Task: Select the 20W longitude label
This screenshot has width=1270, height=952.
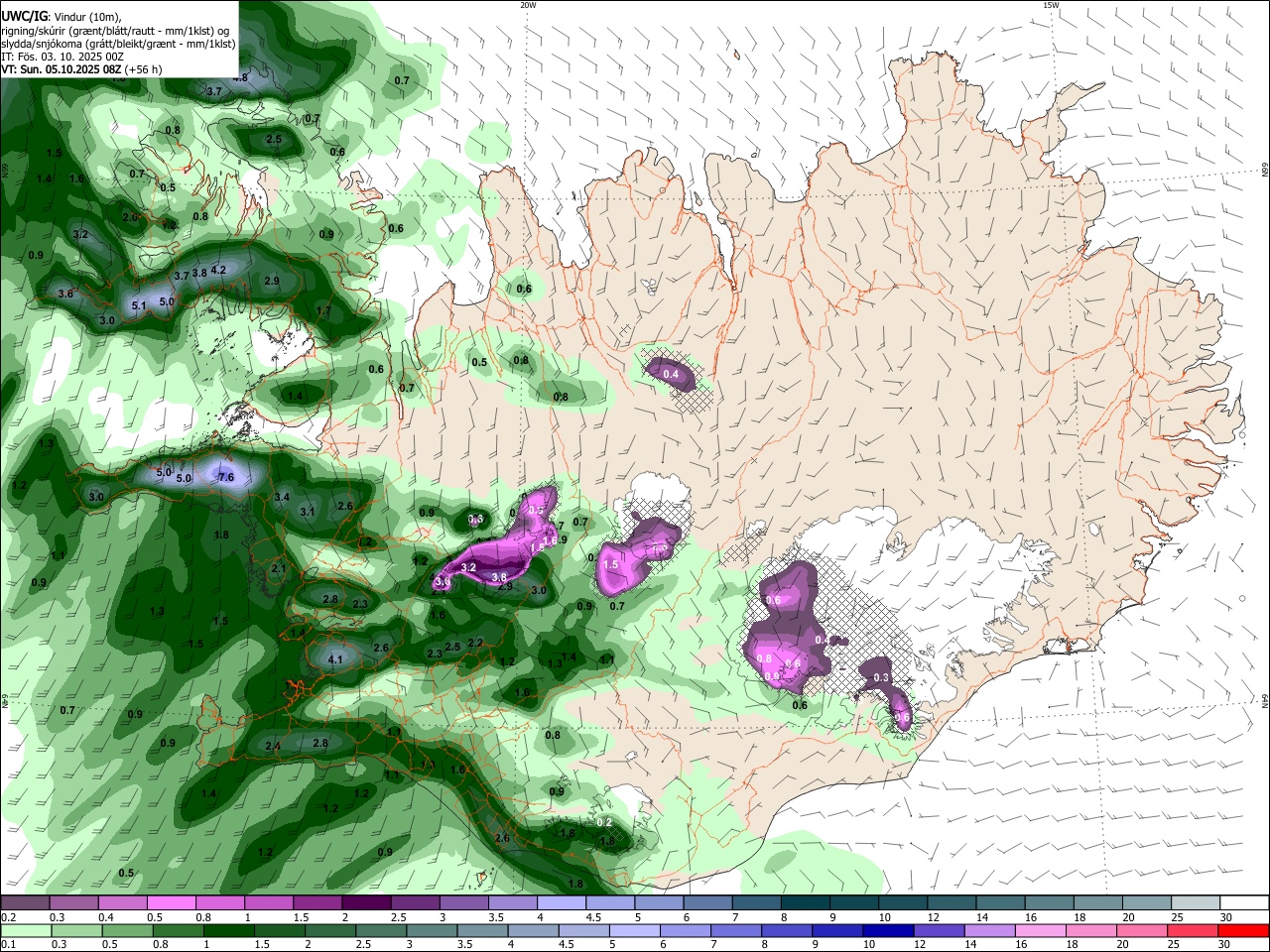Action: pos(528,5)
